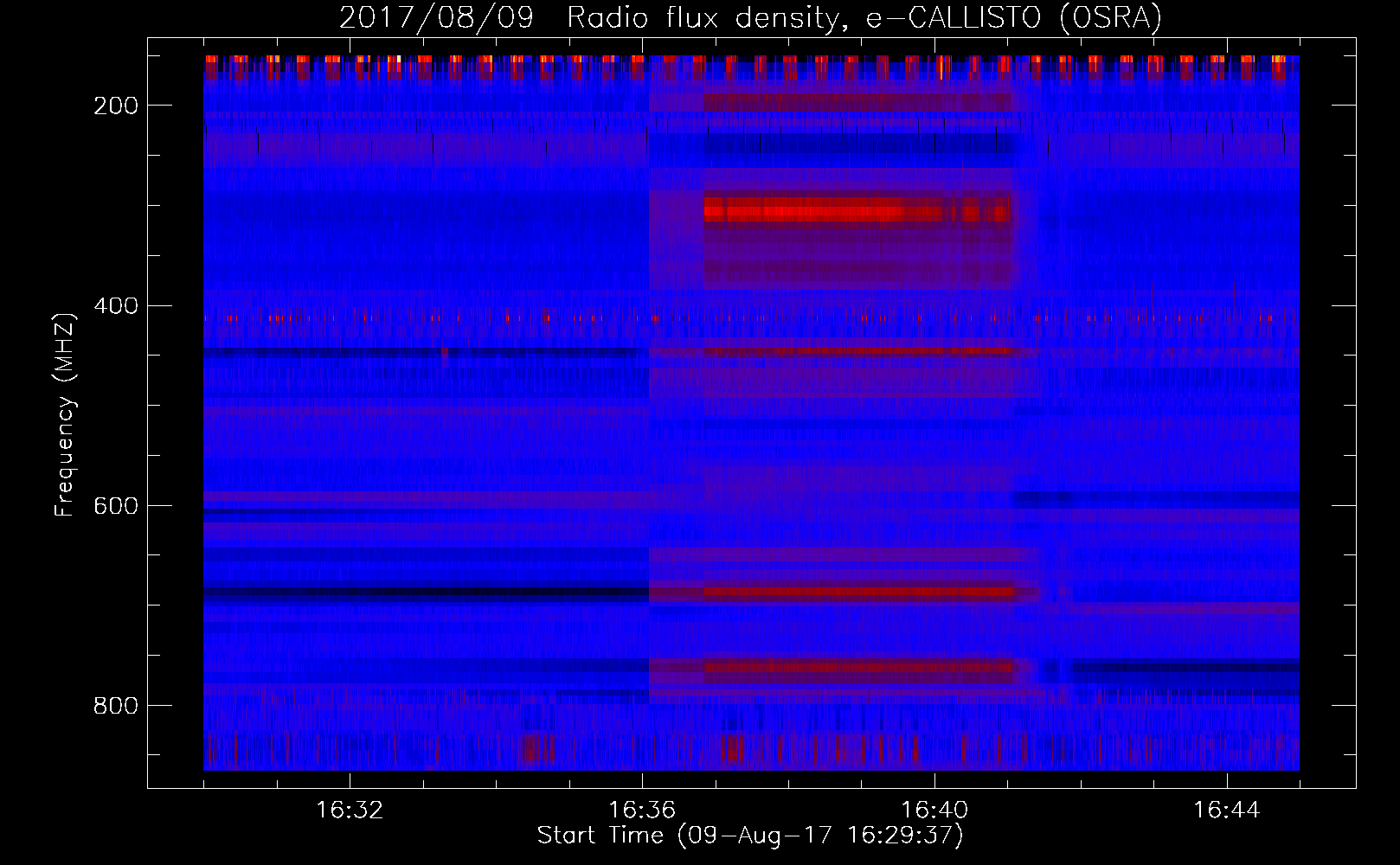Click the 600 frequency tick label

[115, 505]
